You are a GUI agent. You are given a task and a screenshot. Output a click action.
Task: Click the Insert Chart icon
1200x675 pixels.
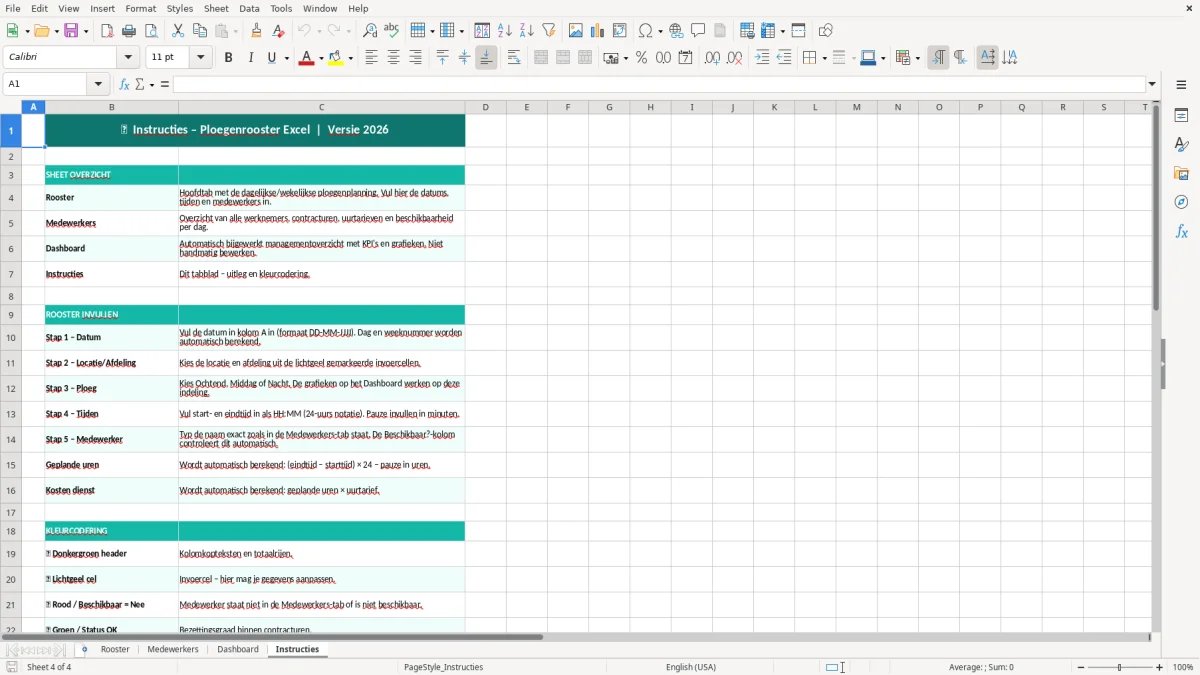[x=598, y=31]
